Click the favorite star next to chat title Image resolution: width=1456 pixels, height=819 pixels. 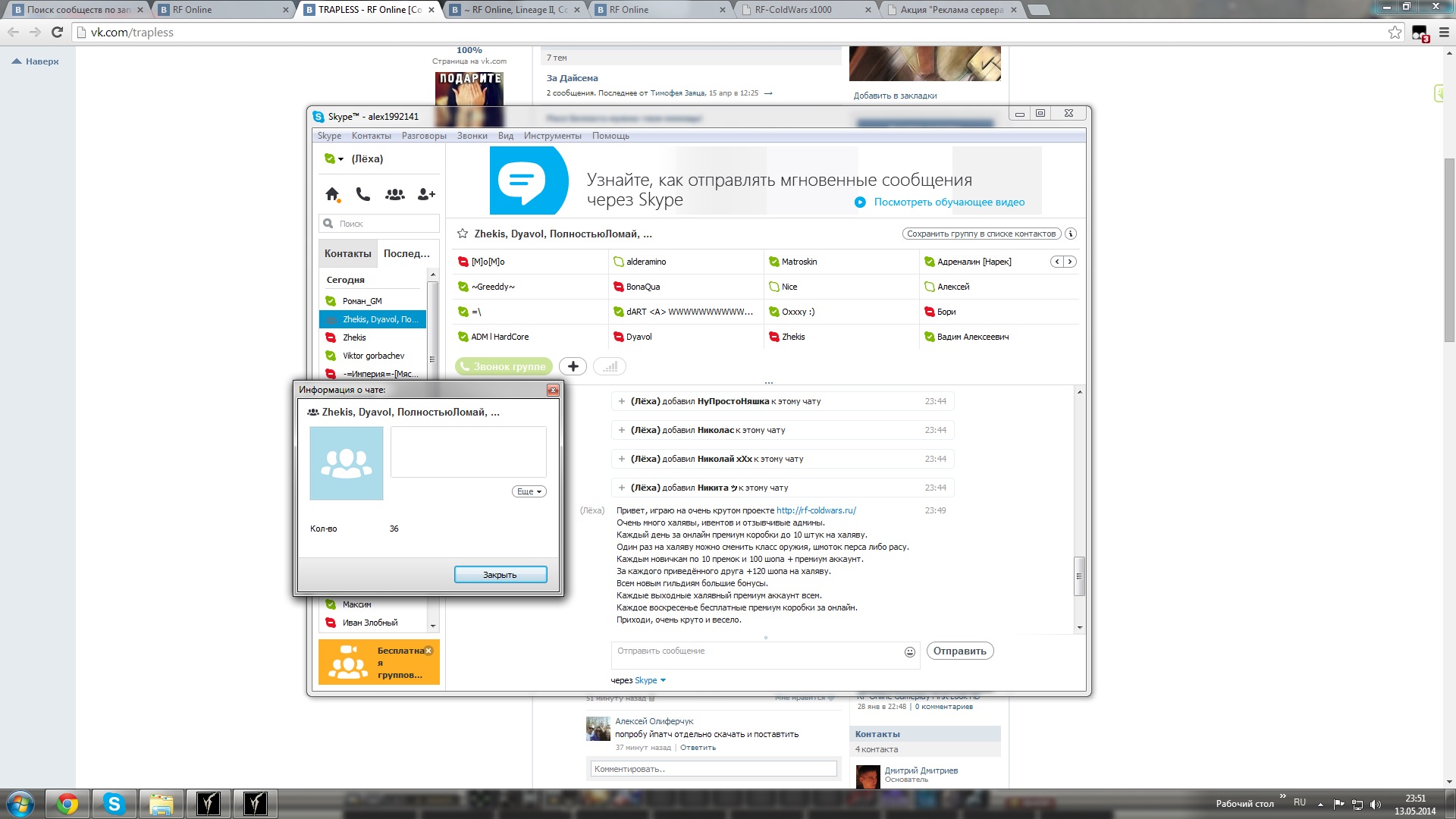[x=462, y=234]
